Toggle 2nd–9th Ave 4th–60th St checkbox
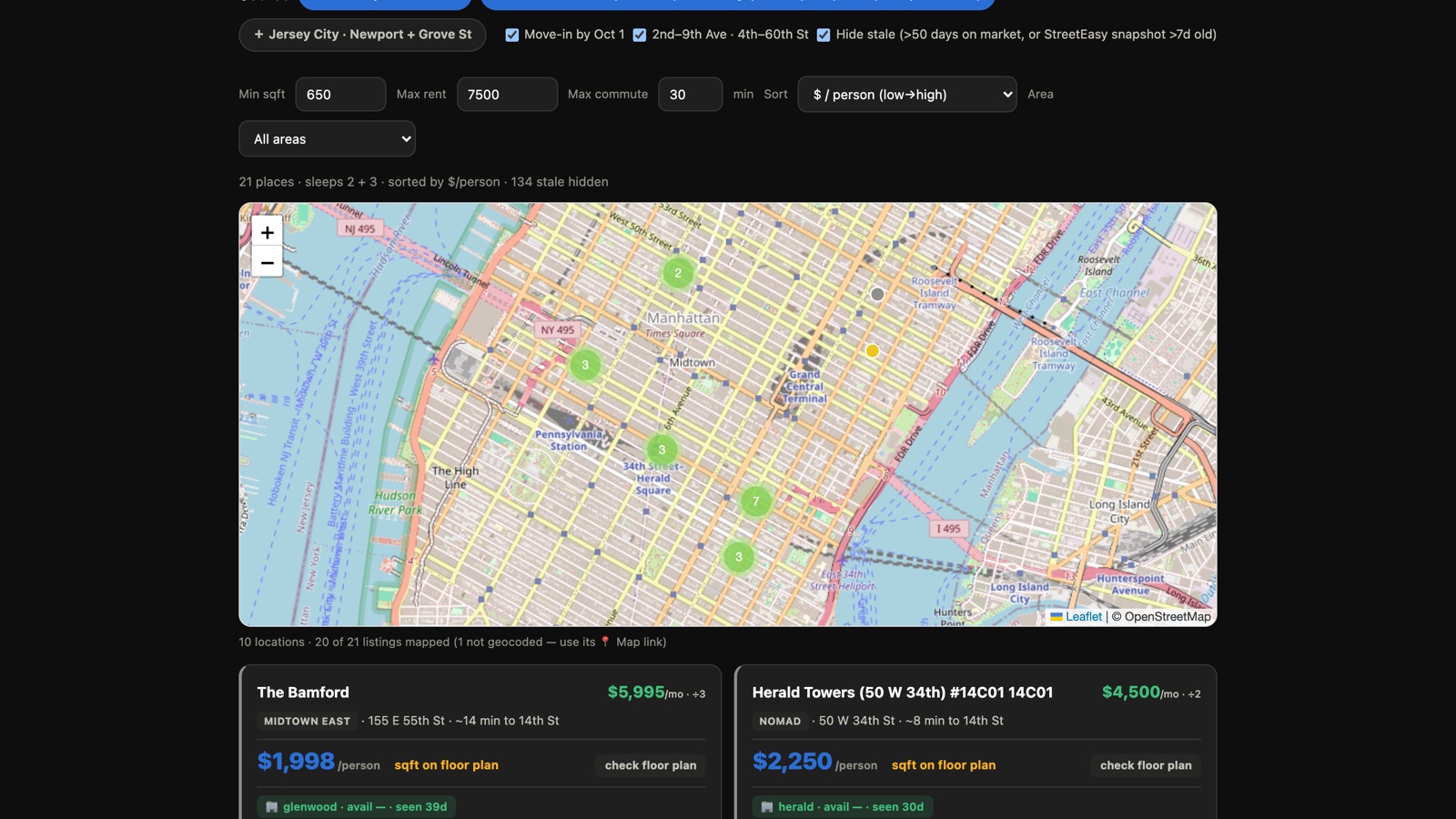This screenshot has height=819, width=1456. coord(640,35)
